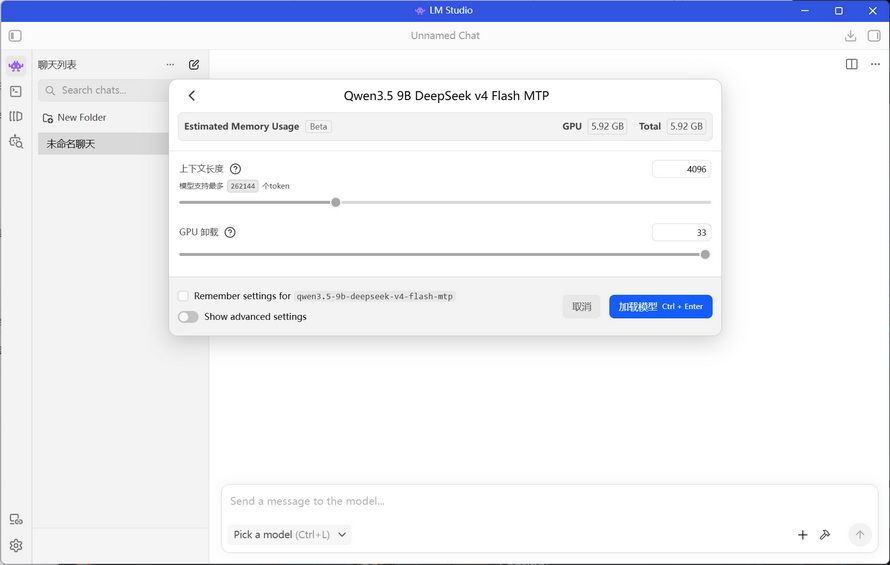Click the link devices icon above settings

[x=16, y=519]
